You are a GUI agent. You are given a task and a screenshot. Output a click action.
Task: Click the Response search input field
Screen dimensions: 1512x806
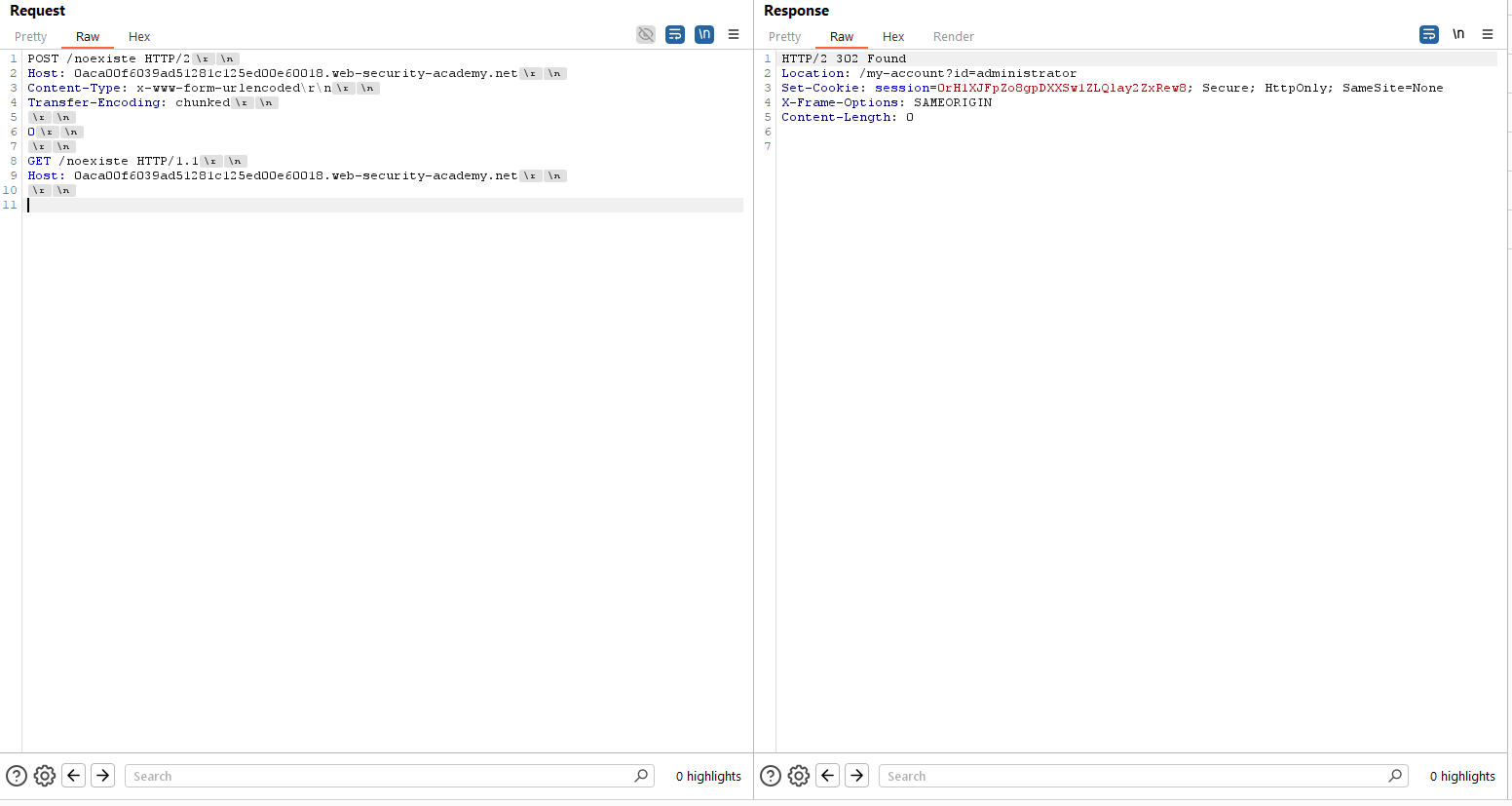tap(1135, 777)
